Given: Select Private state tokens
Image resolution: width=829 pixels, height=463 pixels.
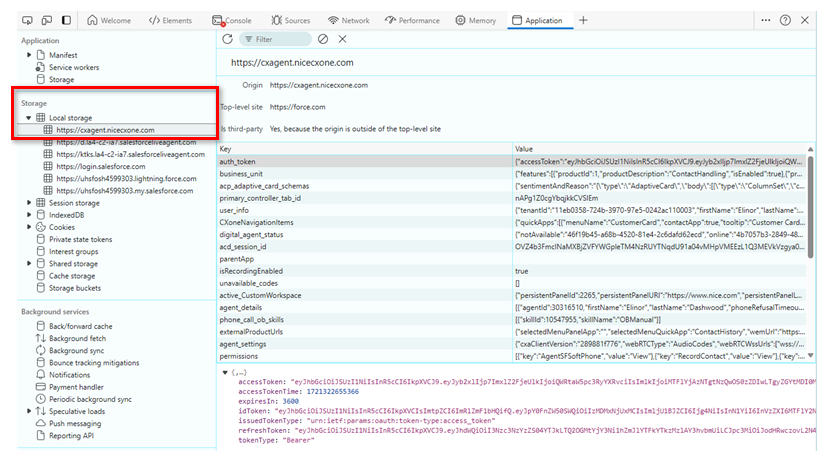Looking at the screenshot, I should [80, 239].
